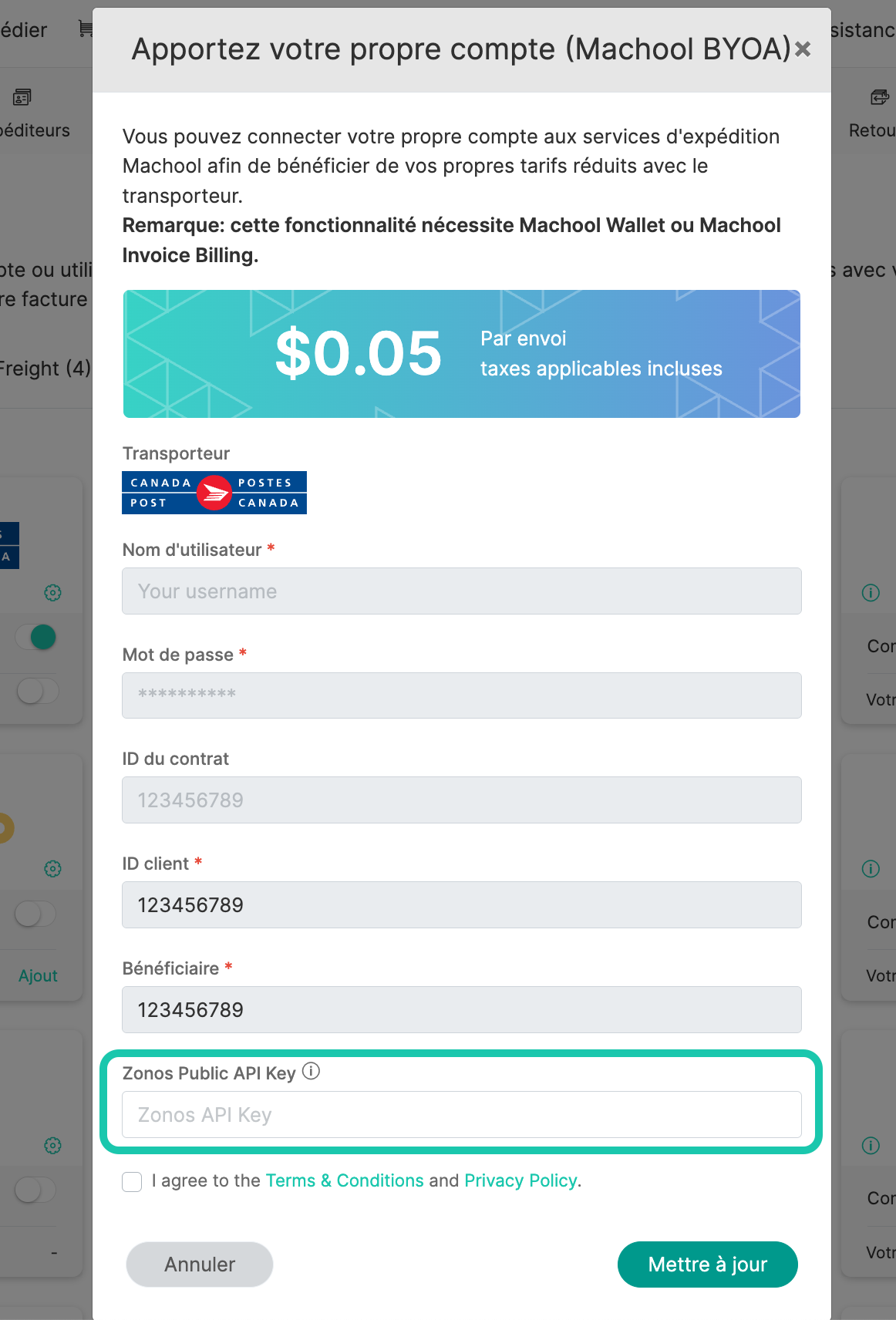
Task: Click the $0.05 per shipment banner
Action: click(461, 354)
